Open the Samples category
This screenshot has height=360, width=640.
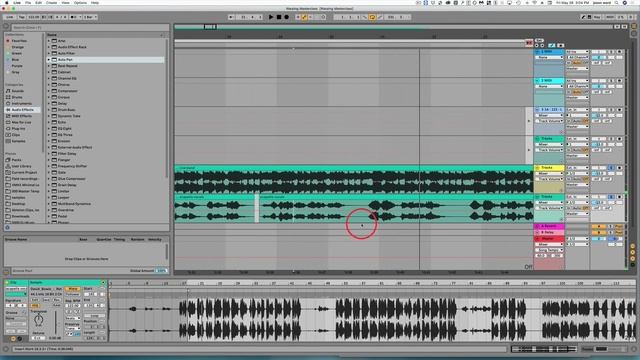(18, 141)
